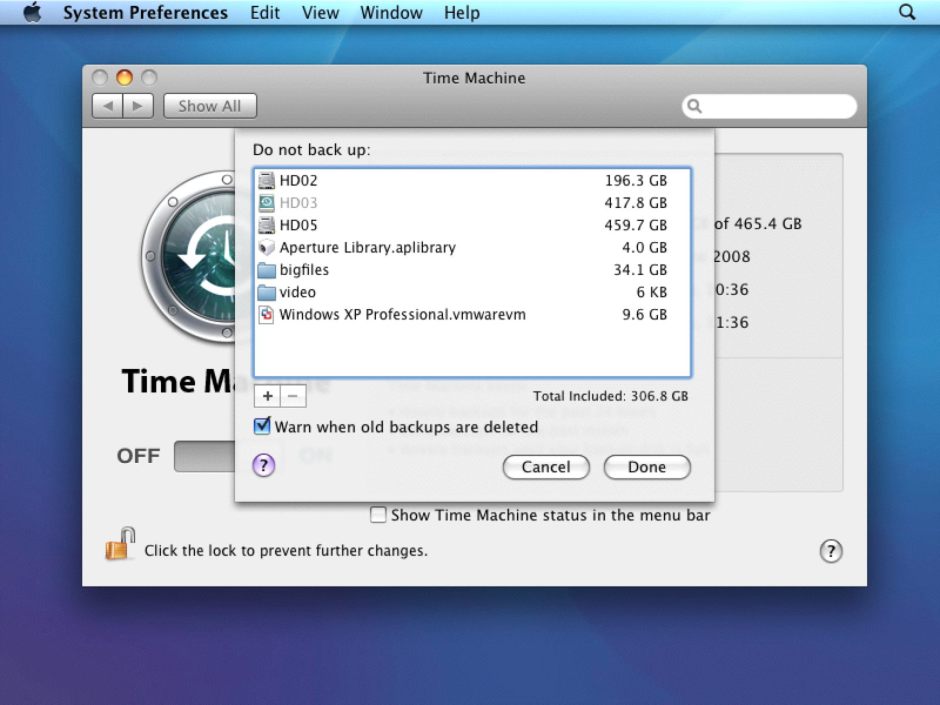Click the help button at bottom right
This screenshot has height=705, width=940.
click(831, 551)
